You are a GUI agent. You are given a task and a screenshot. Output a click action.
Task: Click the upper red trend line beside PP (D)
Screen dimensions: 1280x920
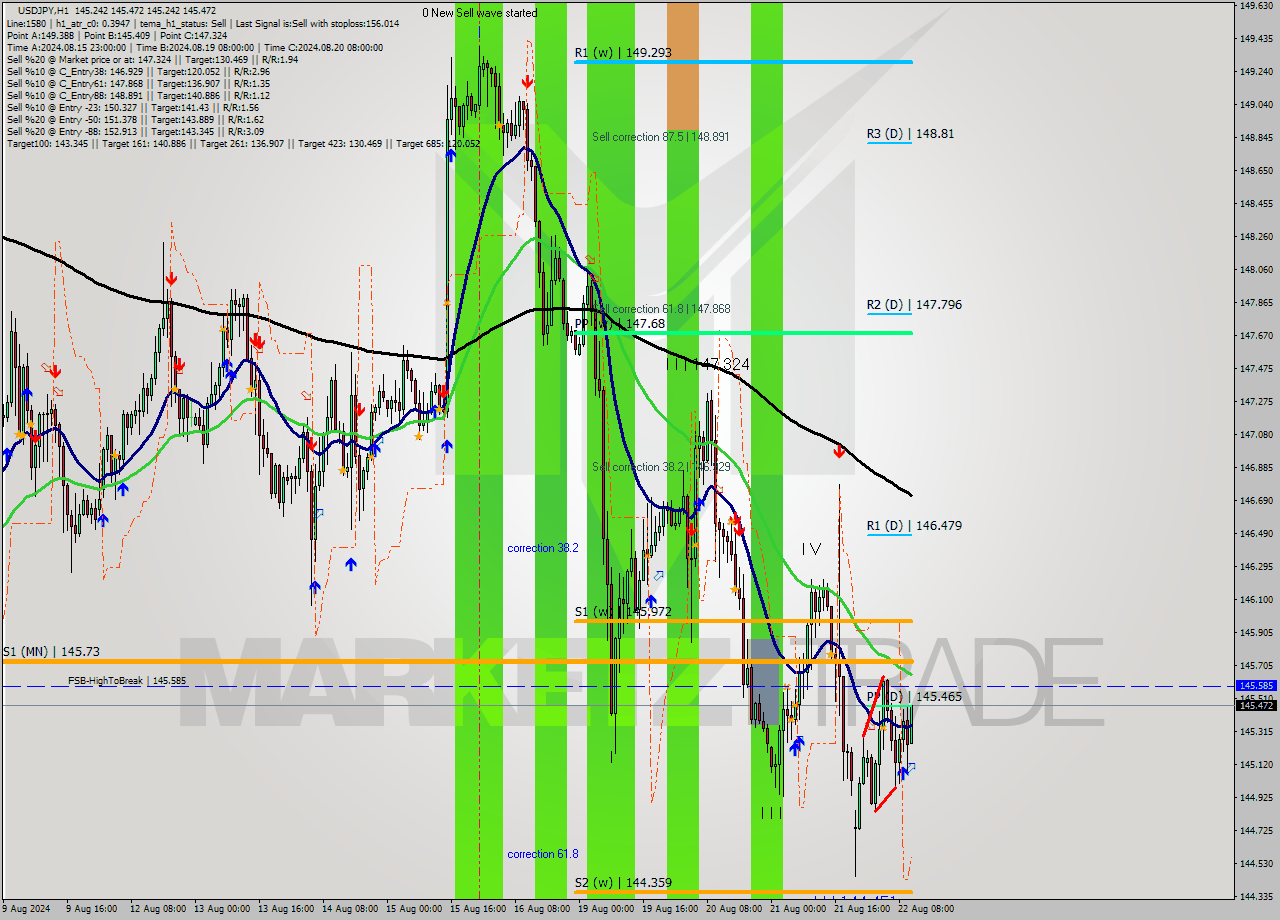874,707
